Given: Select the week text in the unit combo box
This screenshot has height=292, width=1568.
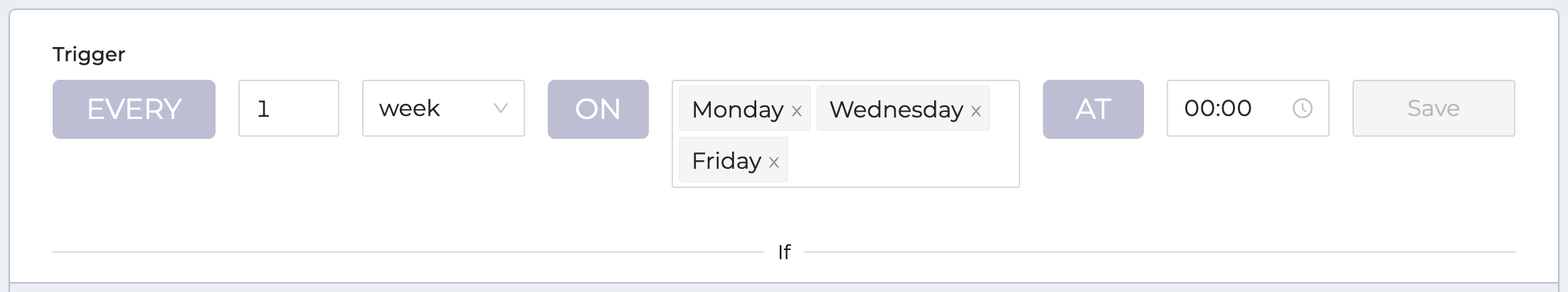Looking at the screenshot, I should tap(410, 108).
